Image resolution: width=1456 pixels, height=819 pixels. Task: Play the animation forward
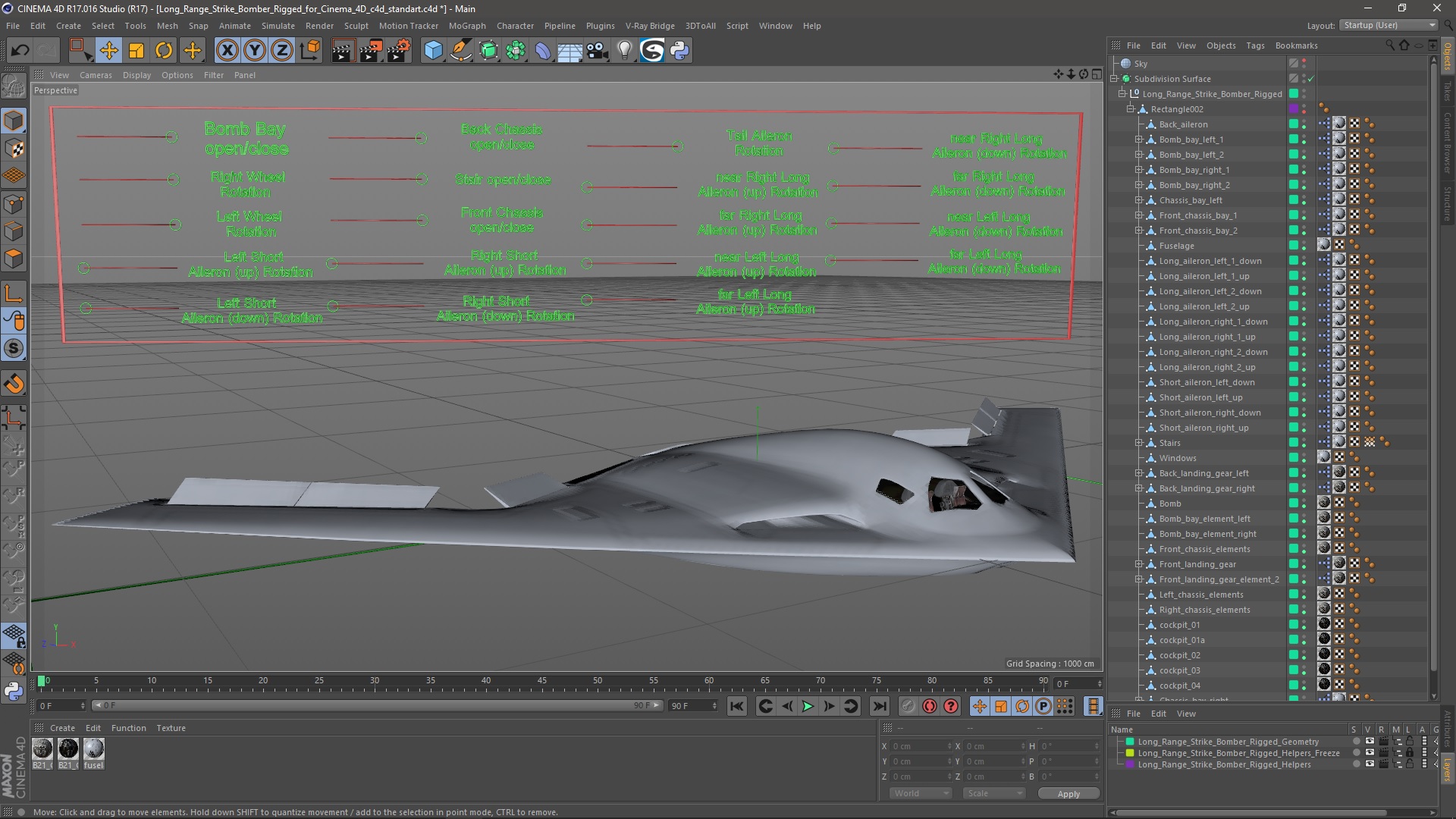click(808, 706)
